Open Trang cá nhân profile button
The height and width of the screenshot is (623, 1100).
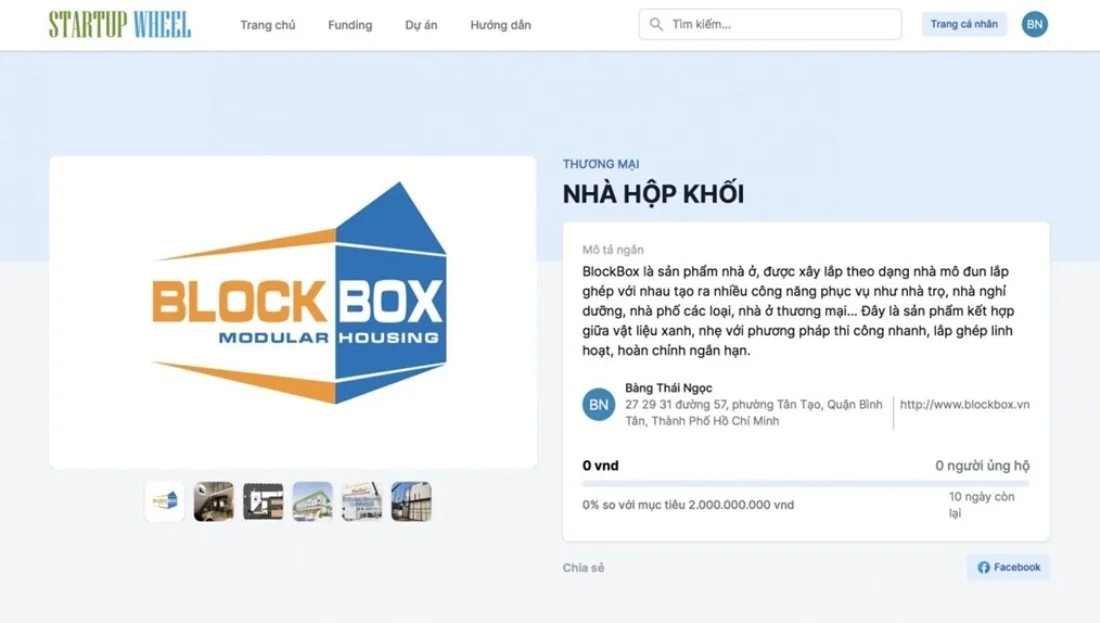[964, 24]
